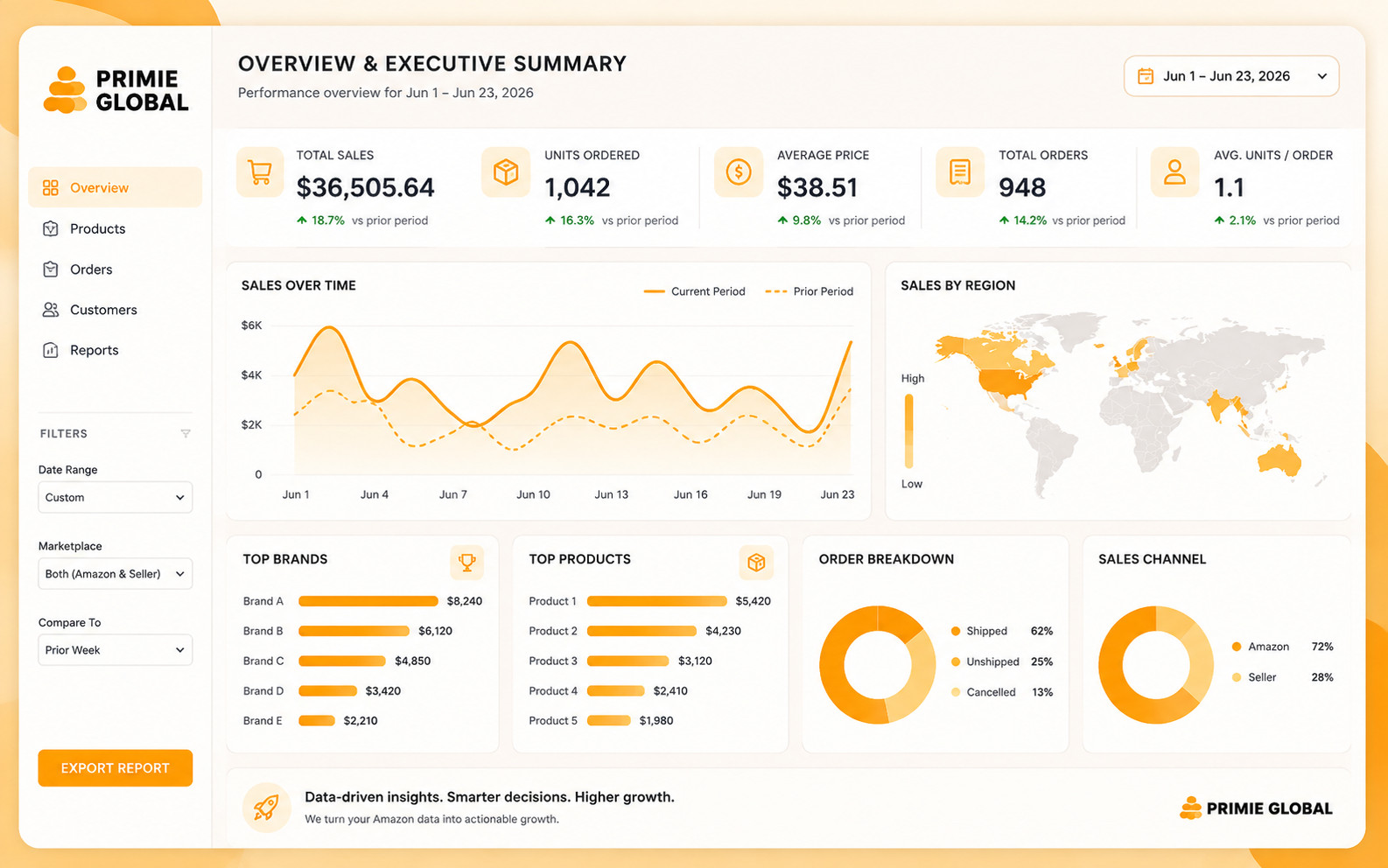Screen dimensions: 1388x868
Task: Click the rocket icon in the footer banner
Action: (266, 807)
